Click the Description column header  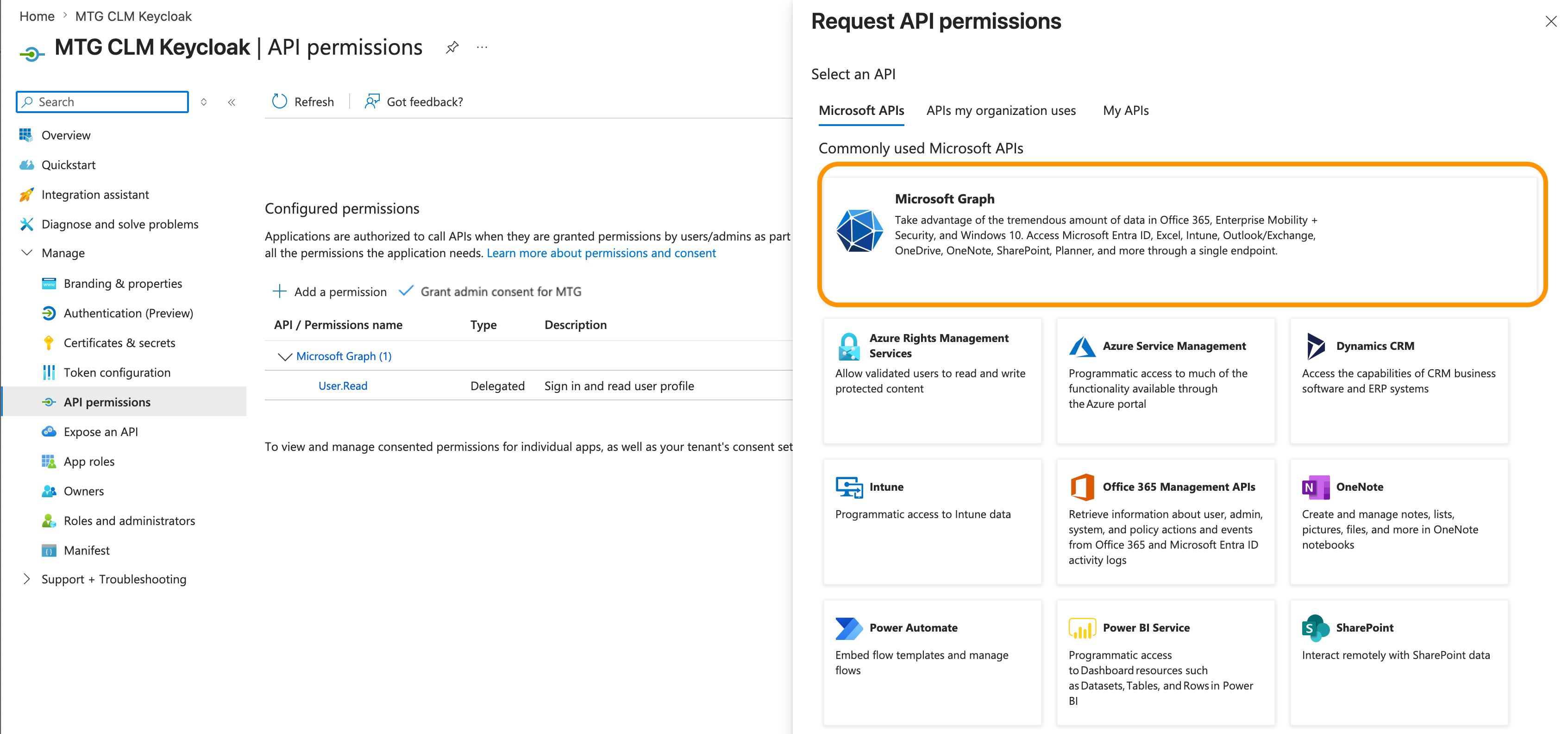(575, 325)
